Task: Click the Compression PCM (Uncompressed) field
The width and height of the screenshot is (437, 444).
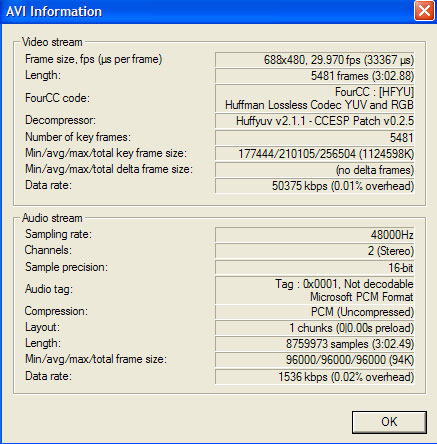Action: click(x=315, y=312)
